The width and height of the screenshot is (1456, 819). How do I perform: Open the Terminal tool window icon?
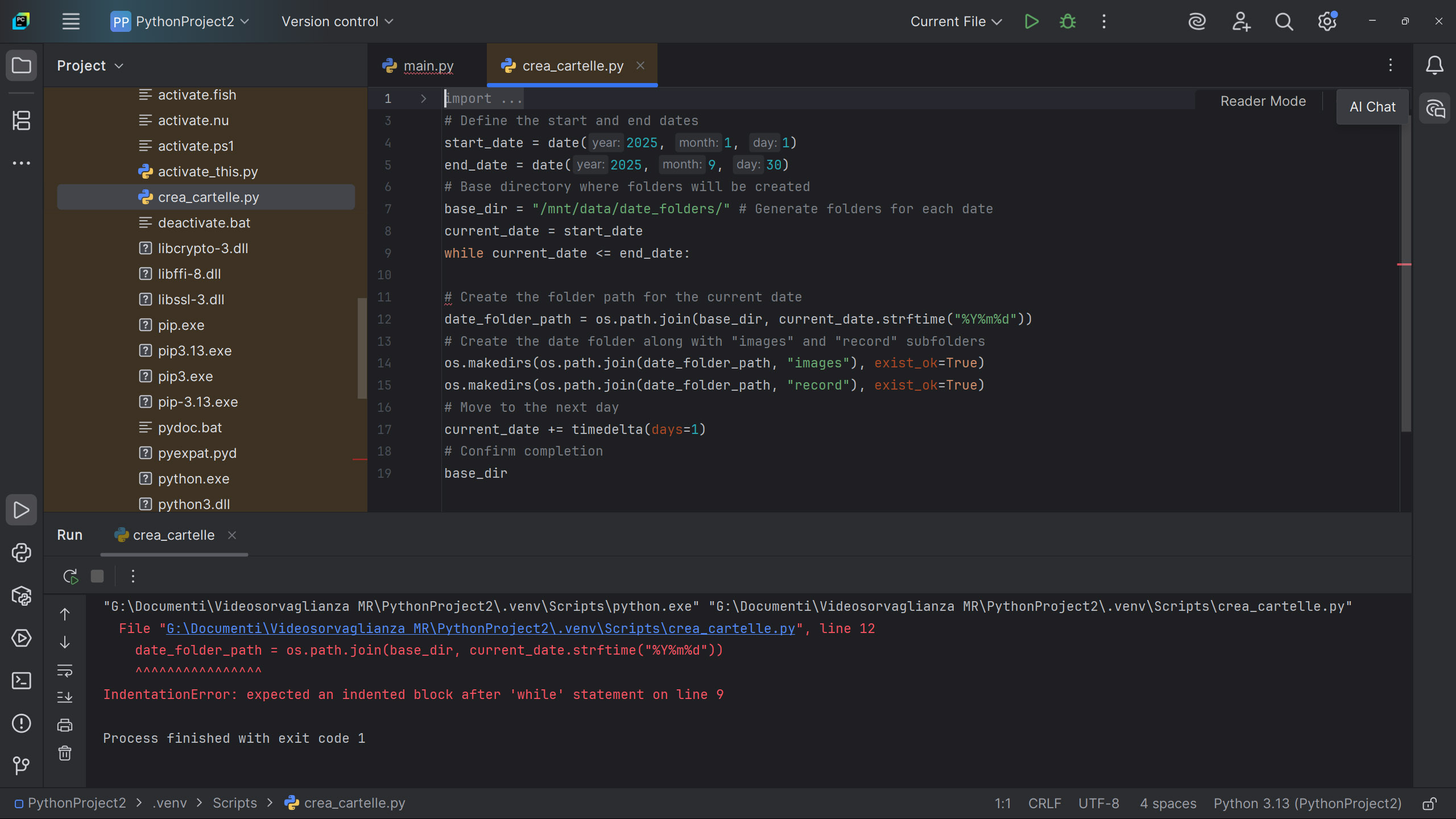22,681
